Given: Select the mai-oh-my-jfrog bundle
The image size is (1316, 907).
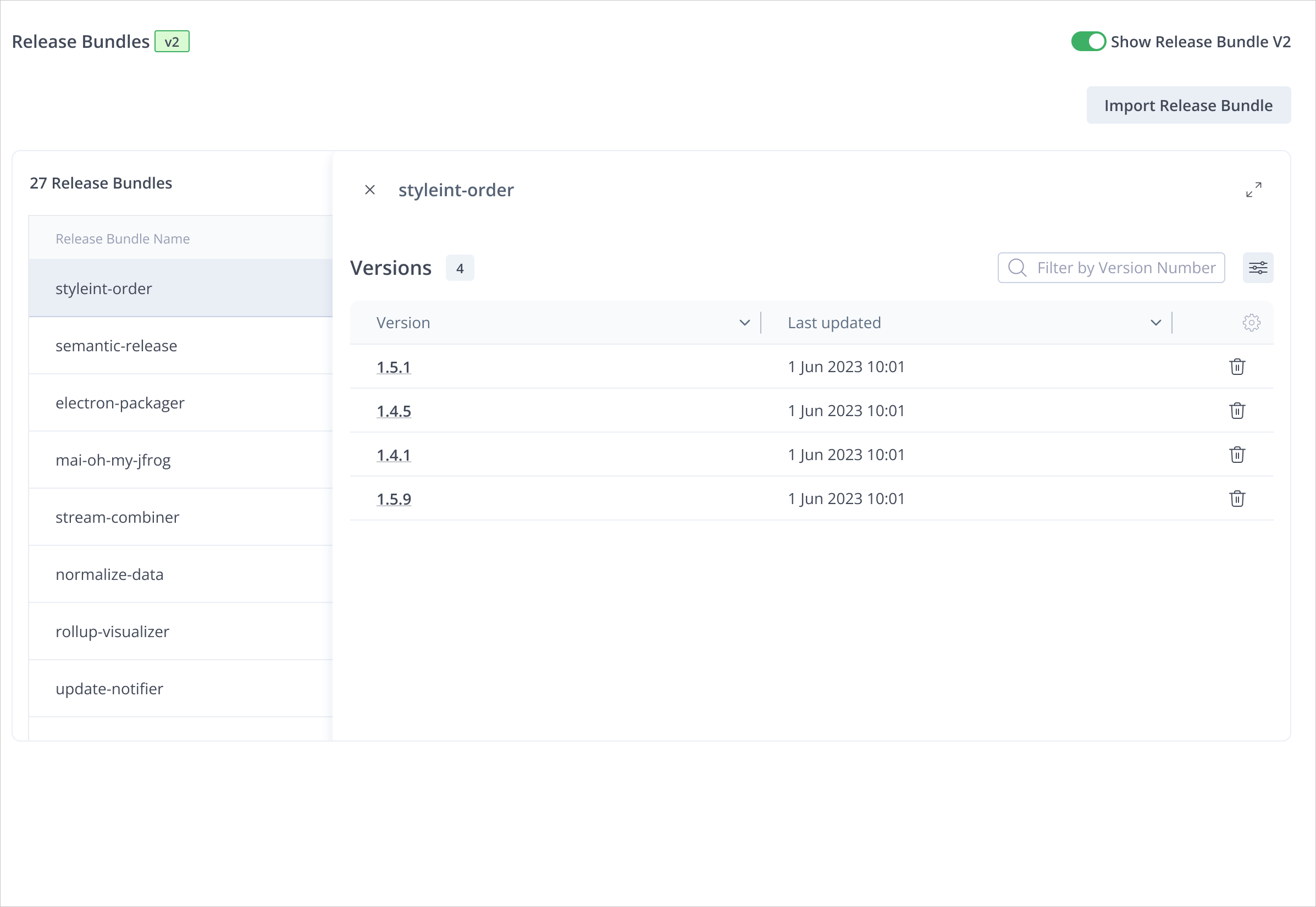Looking at the screenshot, I should pos(114,460).
